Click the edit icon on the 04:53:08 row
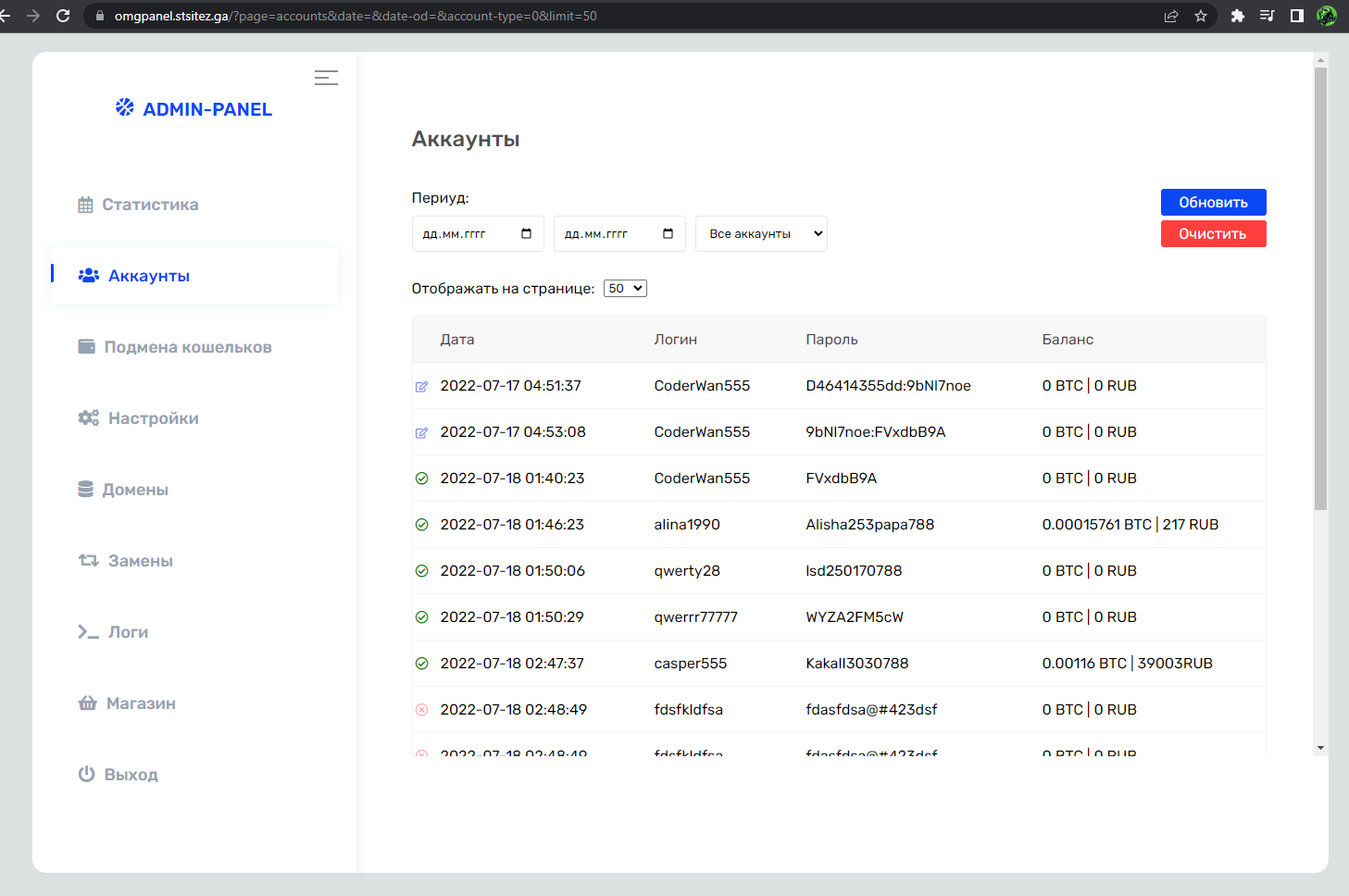 (x=421, y=433)
